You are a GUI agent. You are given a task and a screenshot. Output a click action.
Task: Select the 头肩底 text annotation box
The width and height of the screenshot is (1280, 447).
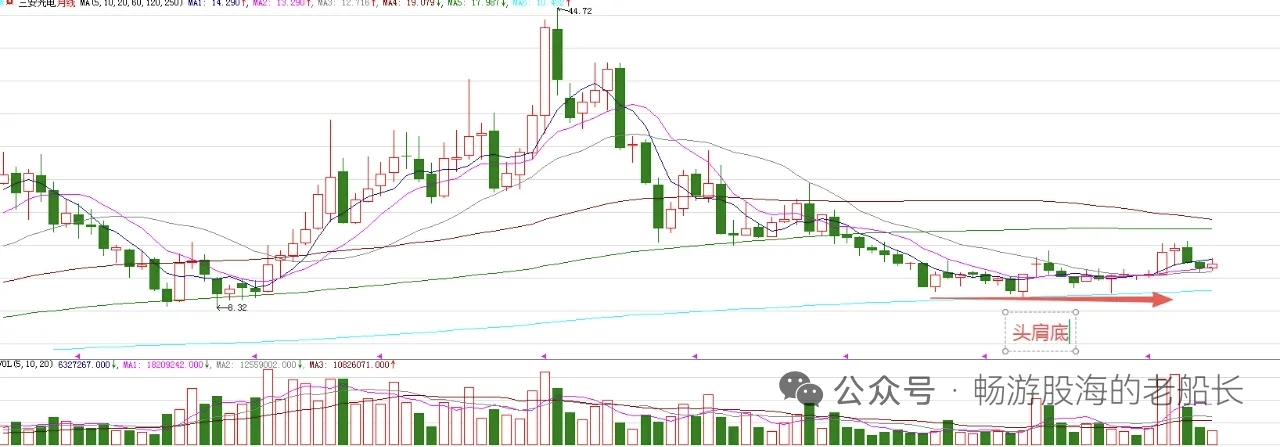point(1040,332)
